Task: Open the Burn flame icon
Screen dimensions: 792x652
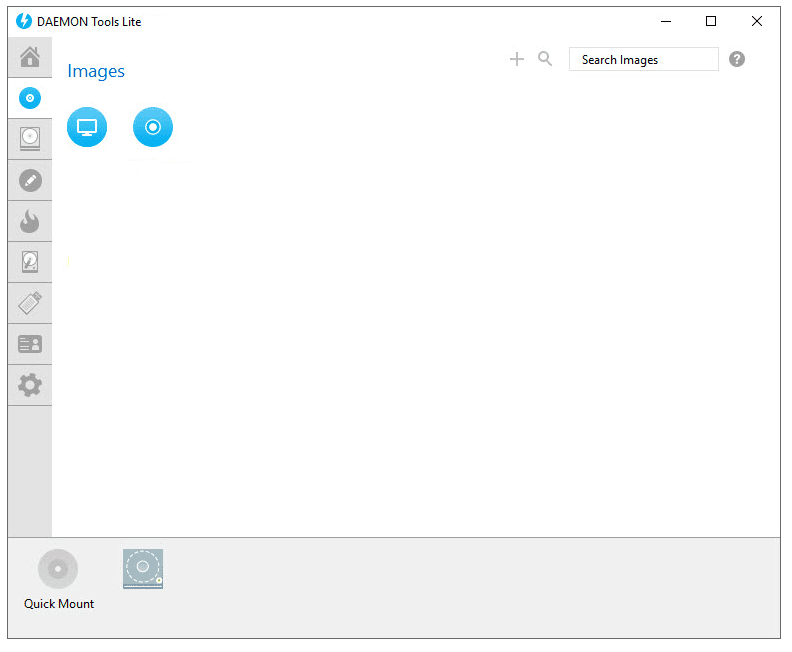Action: [x=30, y=221]
